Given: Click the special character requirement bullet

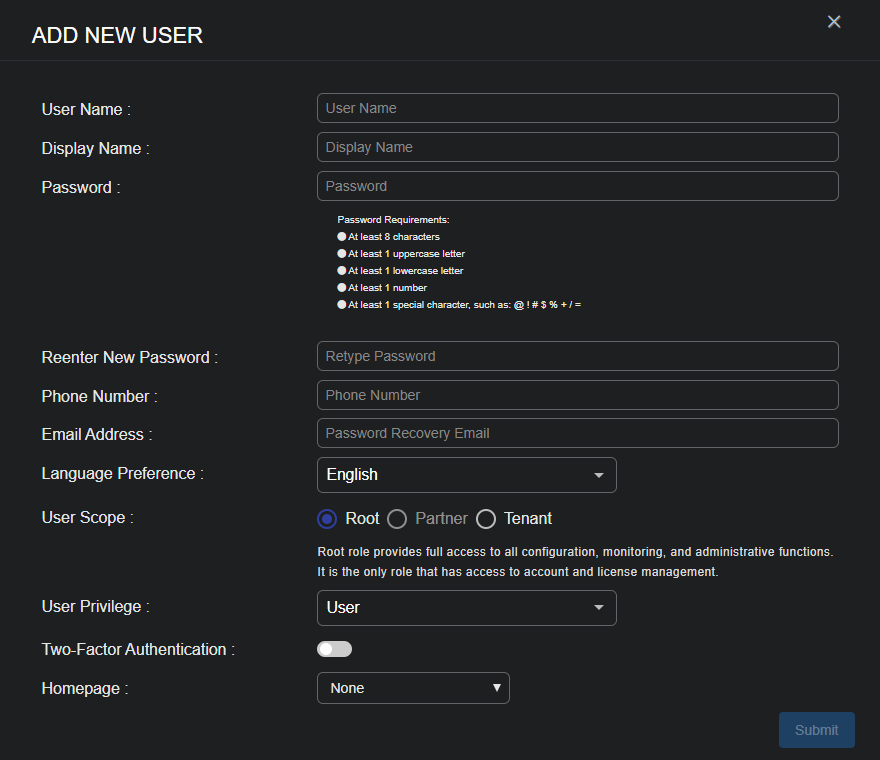Looking at the screenshot, I should [342, 304].
